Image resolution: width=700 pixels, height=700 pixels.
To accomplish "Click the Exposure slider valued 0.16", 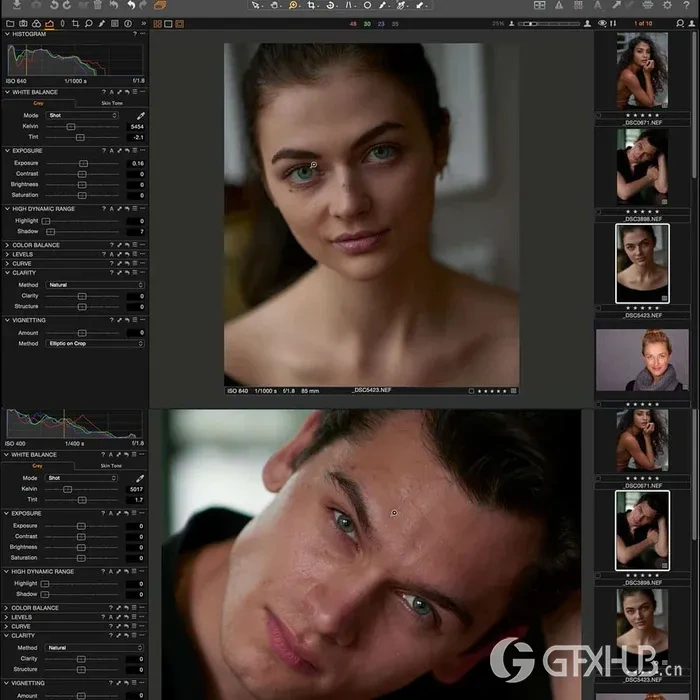I will [x=83, y=164].
